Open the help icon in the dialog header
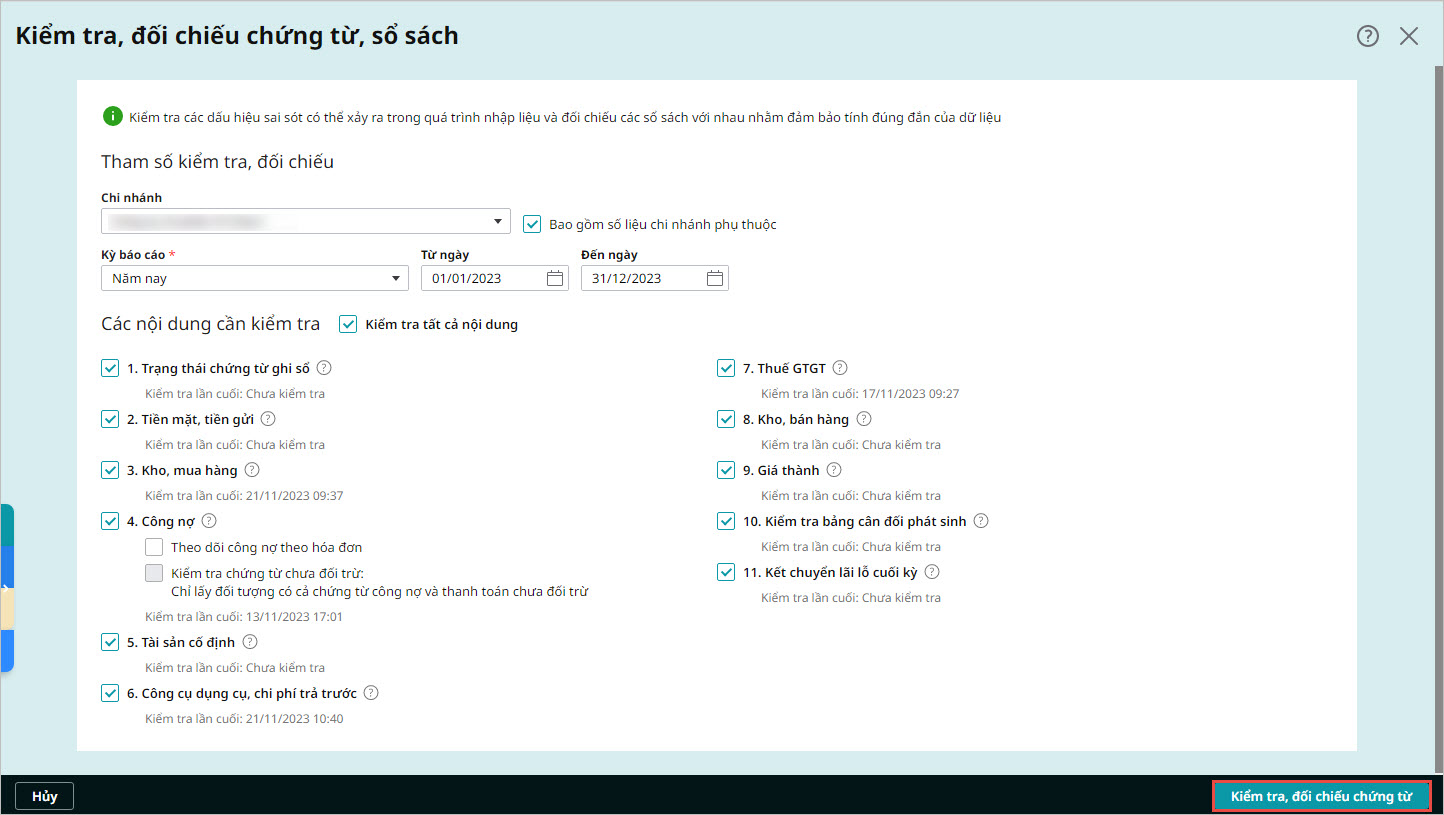 (x=1367, y=36)
